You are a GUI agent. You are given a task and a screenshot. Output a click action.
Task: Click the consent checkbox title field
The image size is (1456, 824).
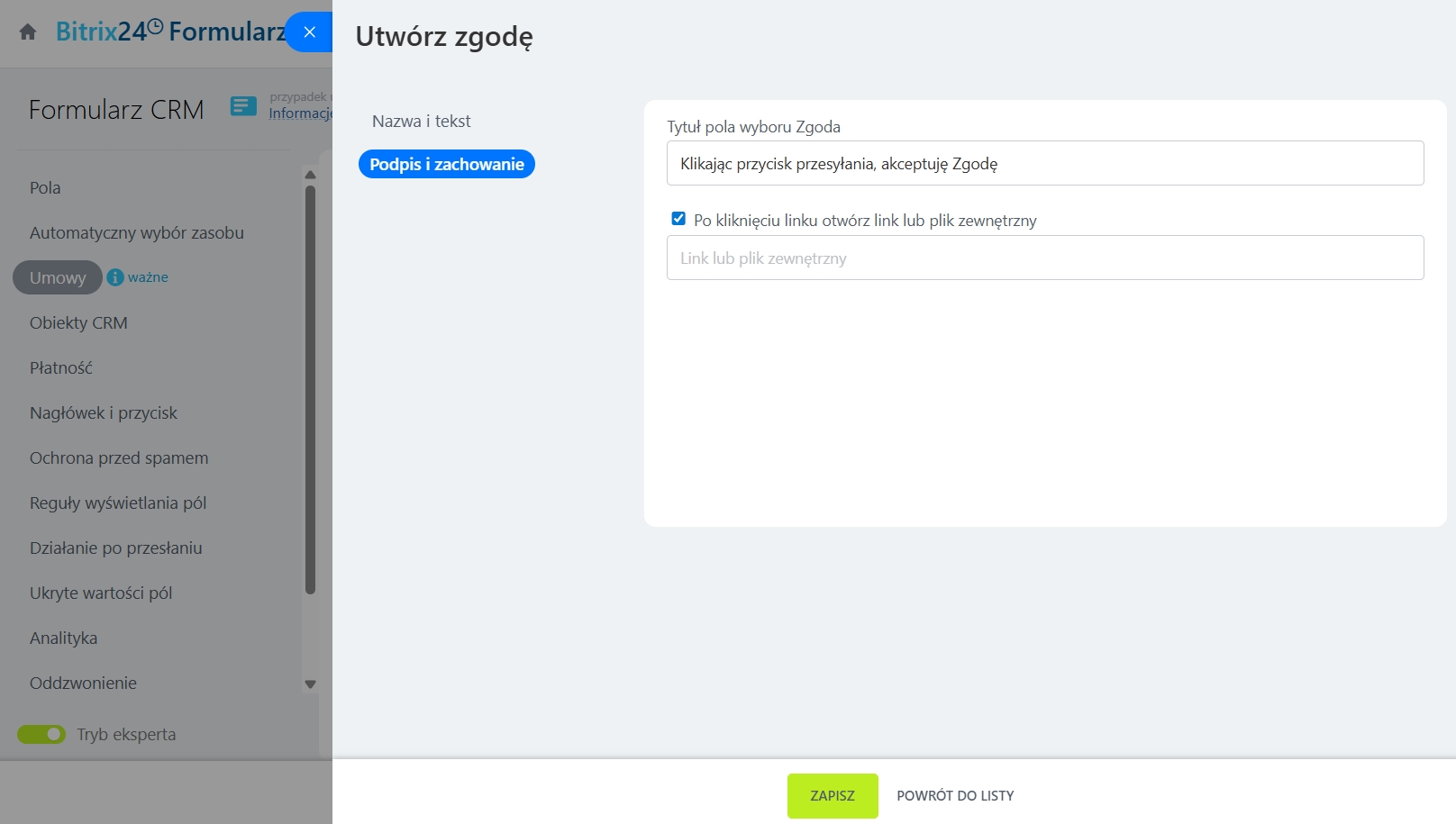1044,164
